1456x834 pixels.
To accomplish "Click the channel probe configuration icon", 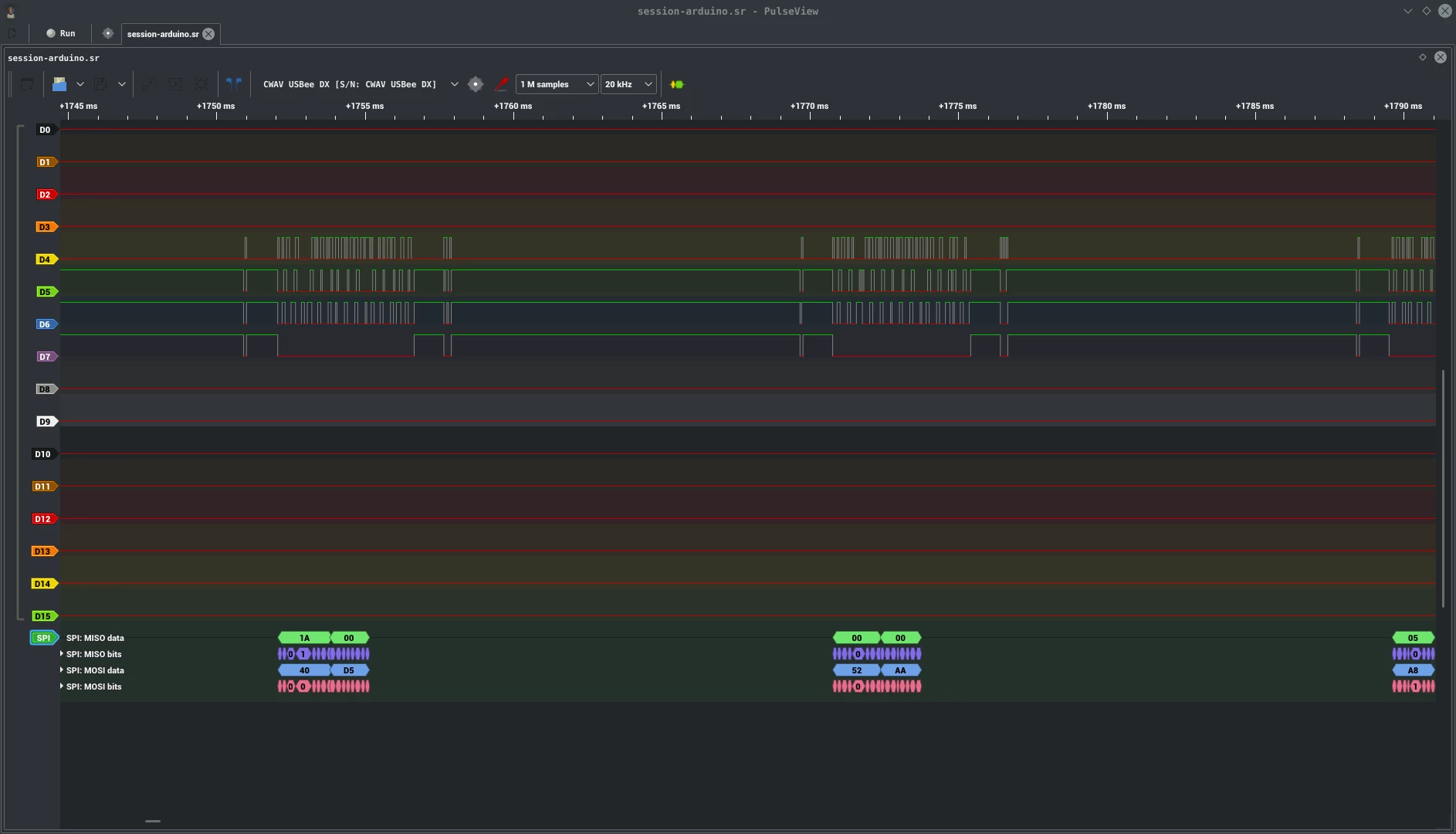I will click(501, 84).
